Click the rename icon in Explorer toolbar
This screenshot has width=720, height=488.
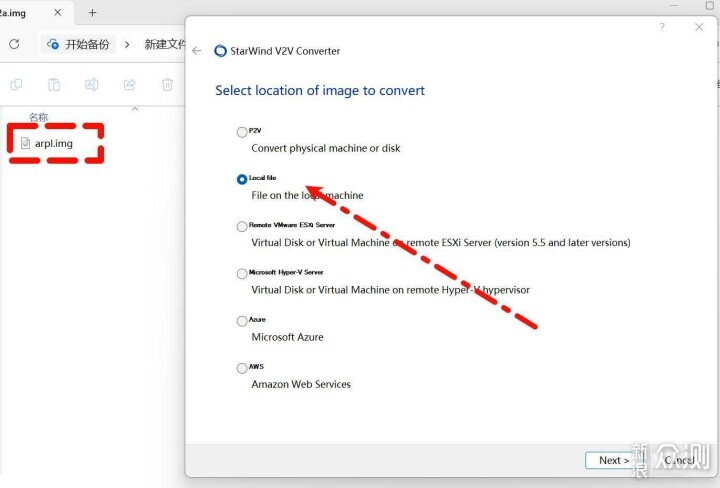[x=92, y=84]
